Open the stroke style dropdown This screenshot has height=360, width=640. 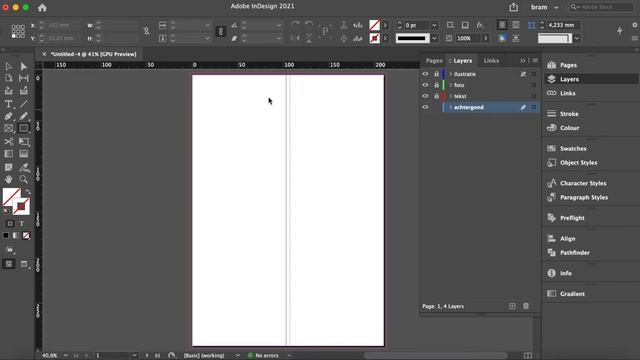click(434, 38)
